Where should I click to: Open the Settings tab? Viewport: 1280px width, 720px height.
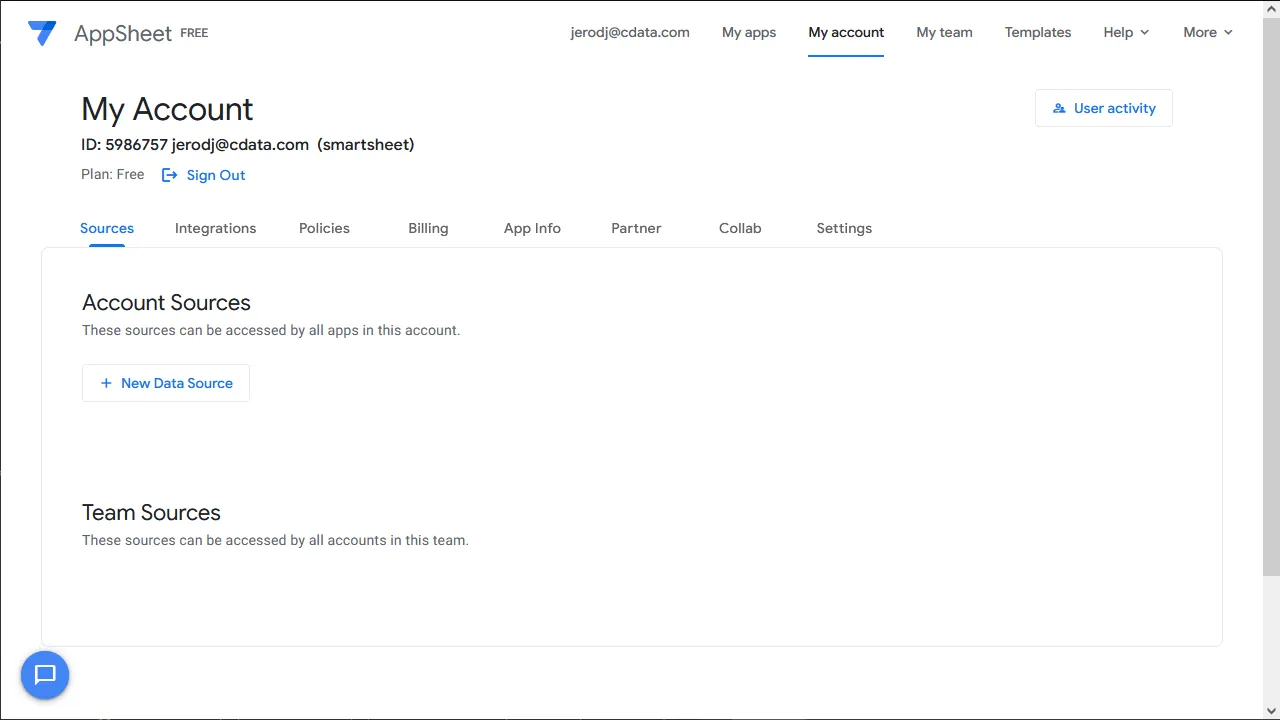[x=844, y=228]
